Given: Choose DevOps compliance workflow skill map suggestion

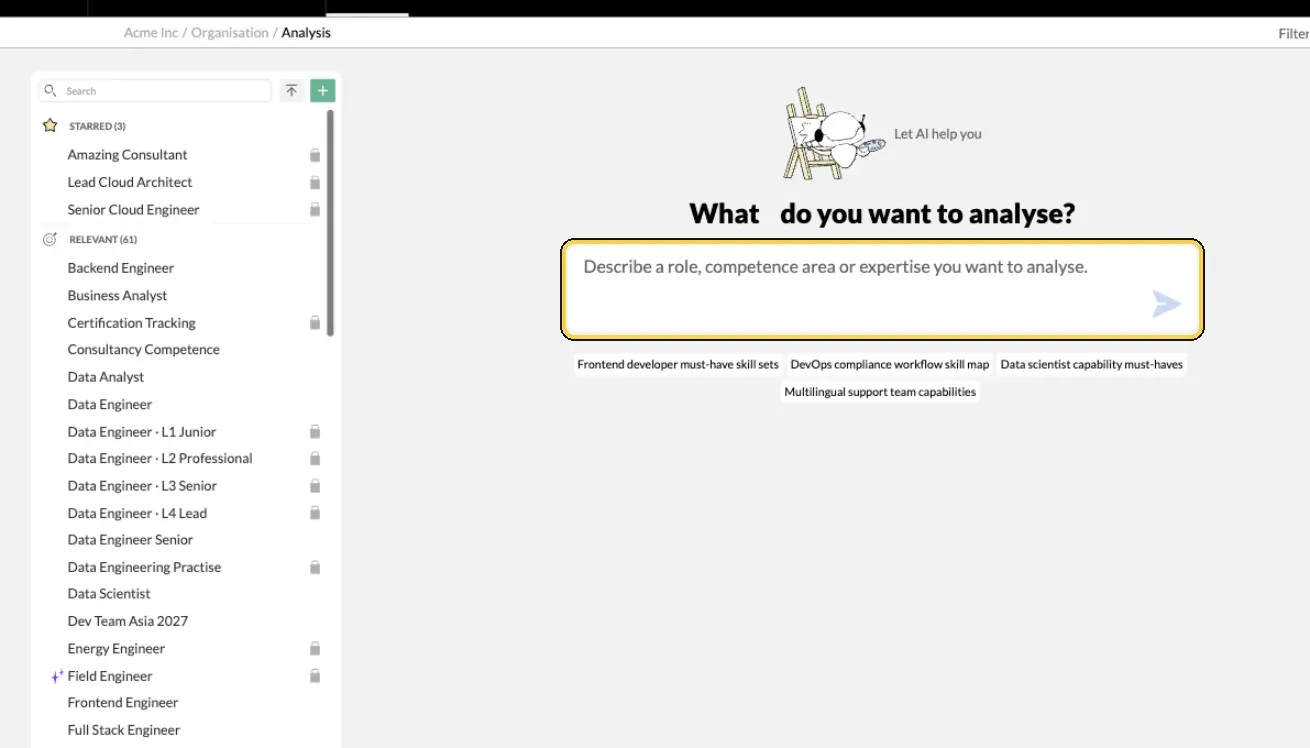Looking at the screenshot, I should 890,365.
